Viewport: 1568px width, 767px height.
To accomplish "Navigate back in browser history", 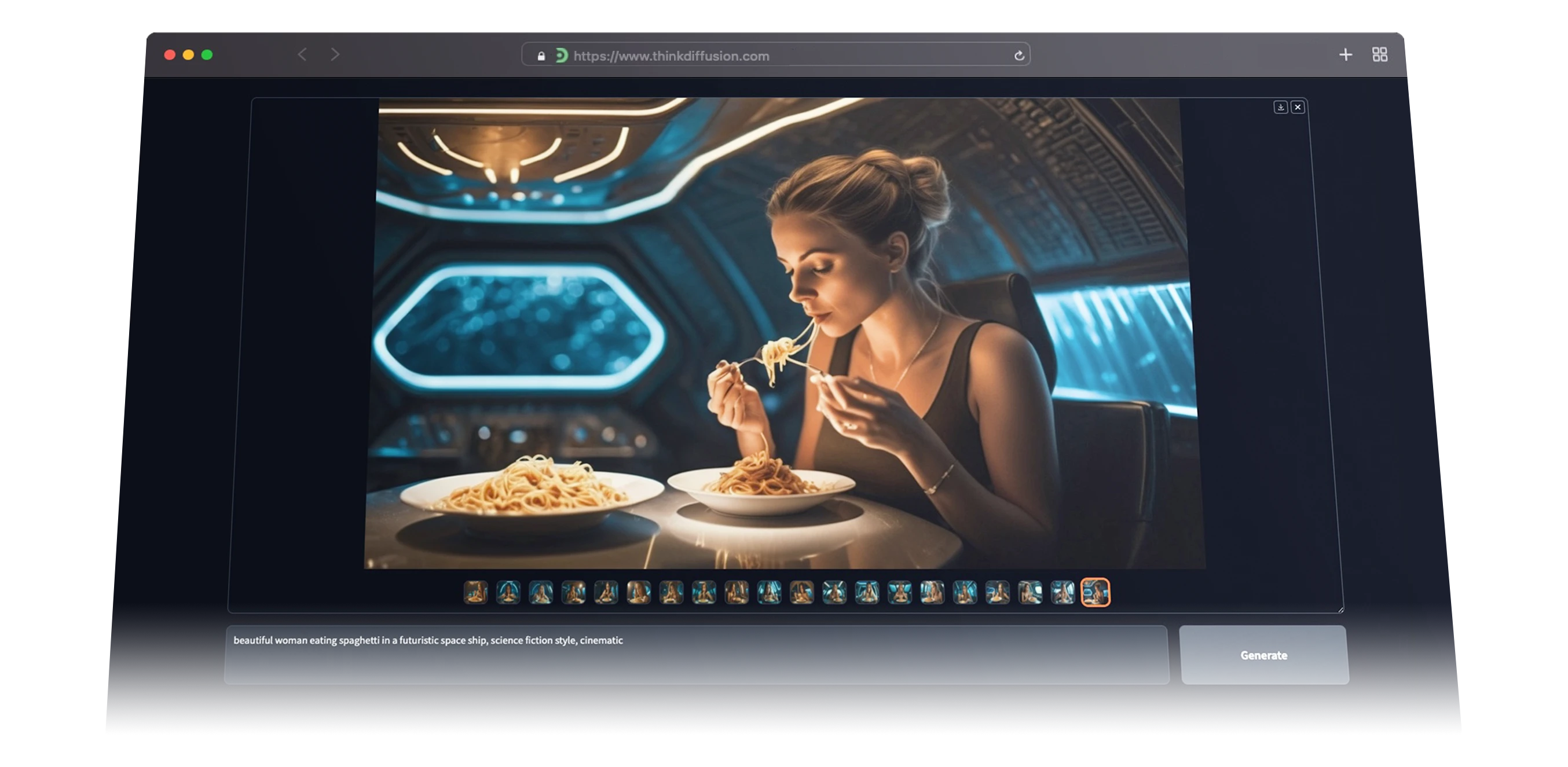I will pyautogui.click(x=302, y=55).
